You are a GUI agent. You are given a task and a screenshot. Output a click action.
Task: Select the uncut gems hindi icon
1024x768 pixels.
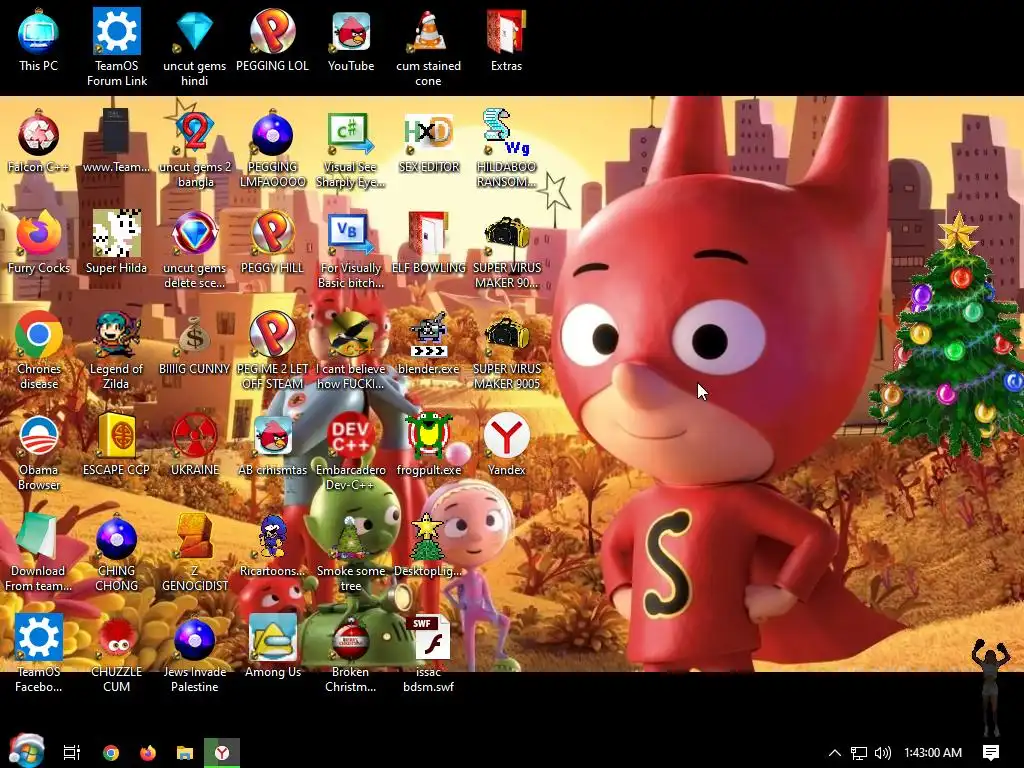click(x=195, y=48)
